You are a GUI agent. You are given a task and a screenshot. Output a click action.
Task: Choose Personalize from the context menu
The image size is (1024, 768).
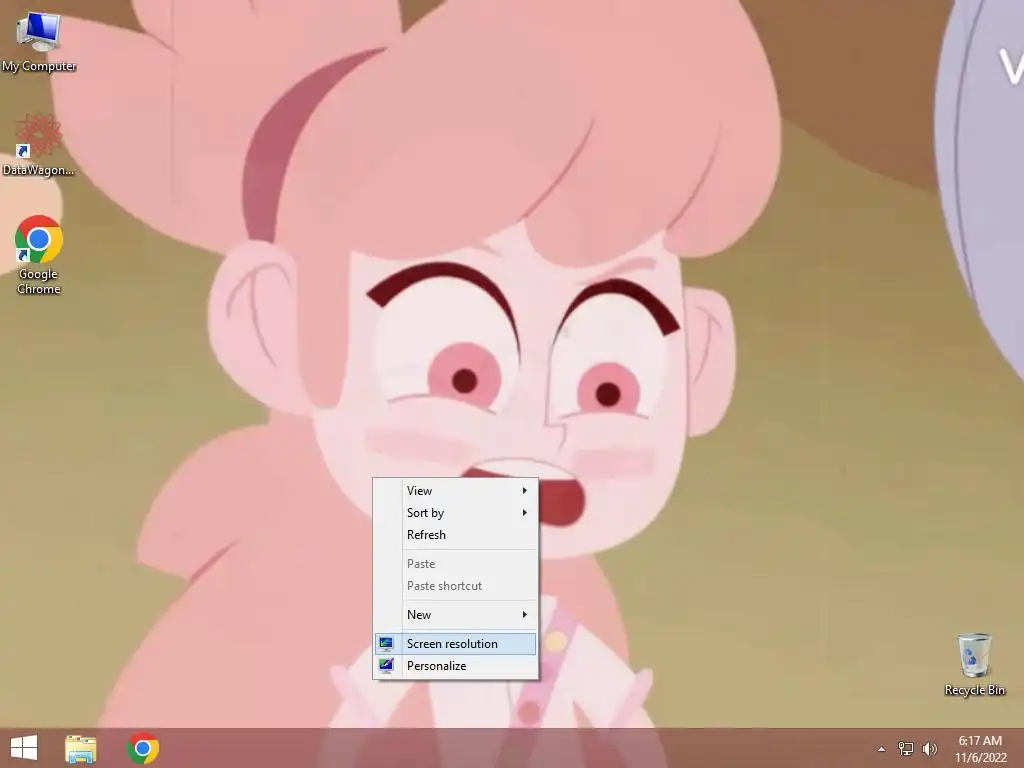point(456,666)
